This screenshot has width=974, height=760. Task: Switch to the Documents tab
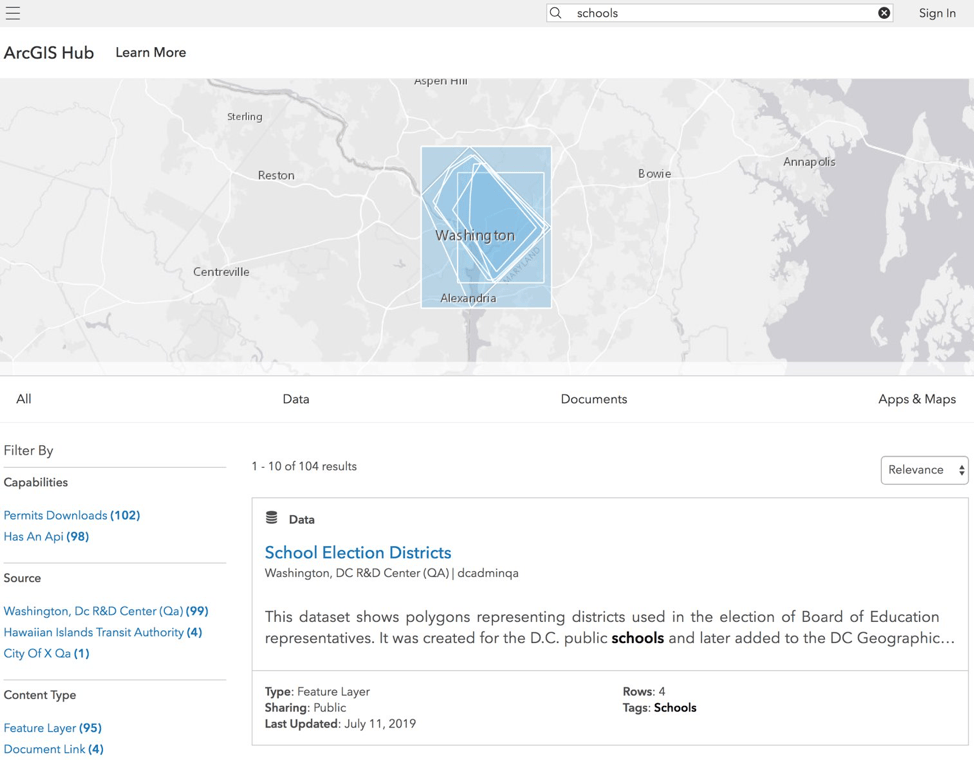(x=593, y=399)
